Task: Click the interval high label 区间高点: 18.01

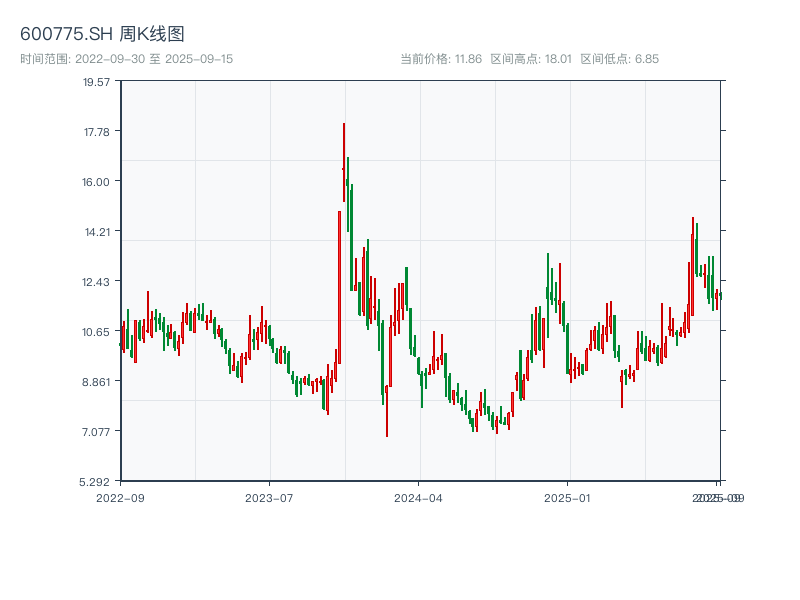Action: [x=531, y=59]
